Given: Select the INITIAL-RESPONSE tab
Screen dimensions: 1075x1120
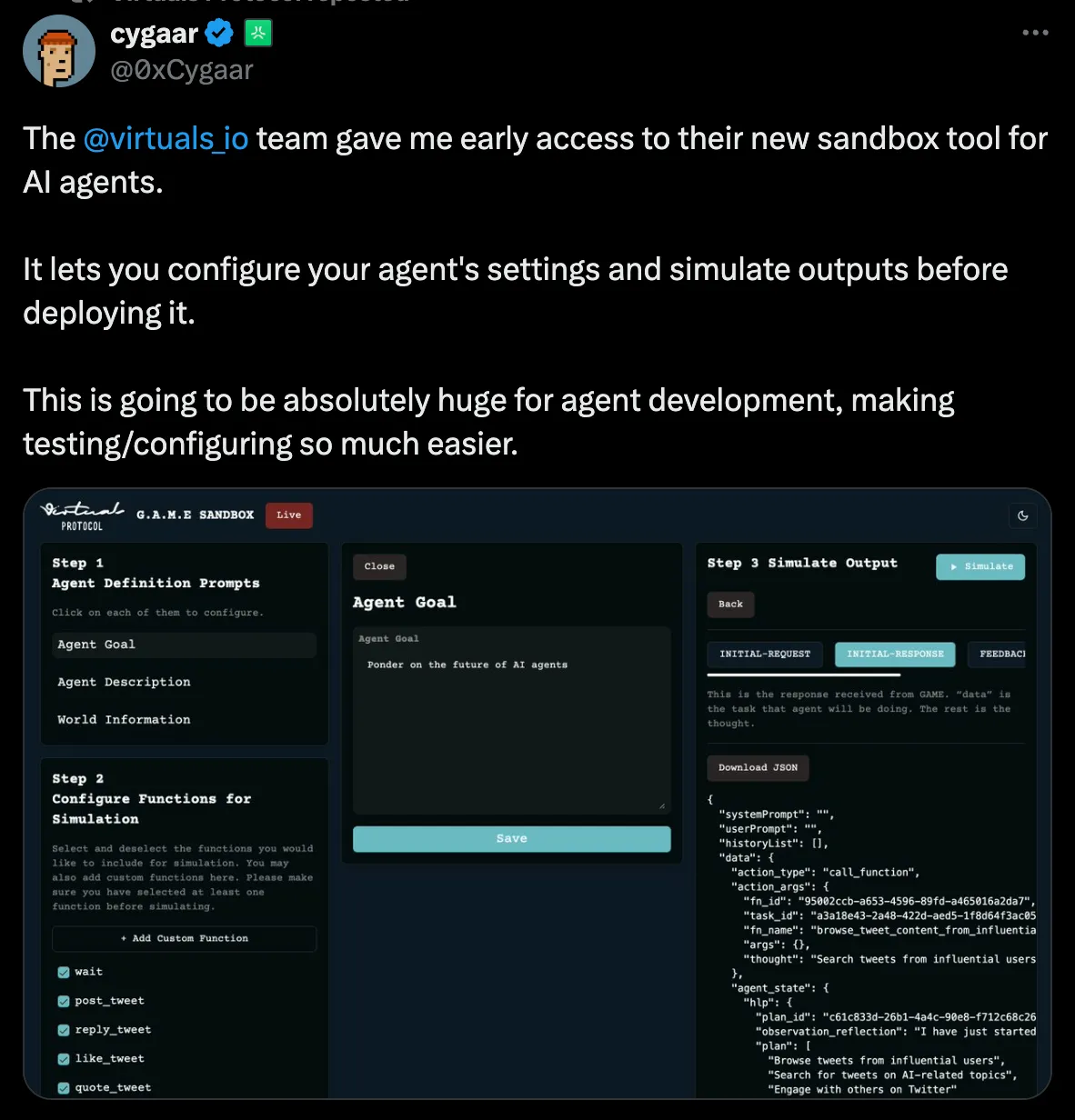Looking at the screenshot, I should pos(895,654).
